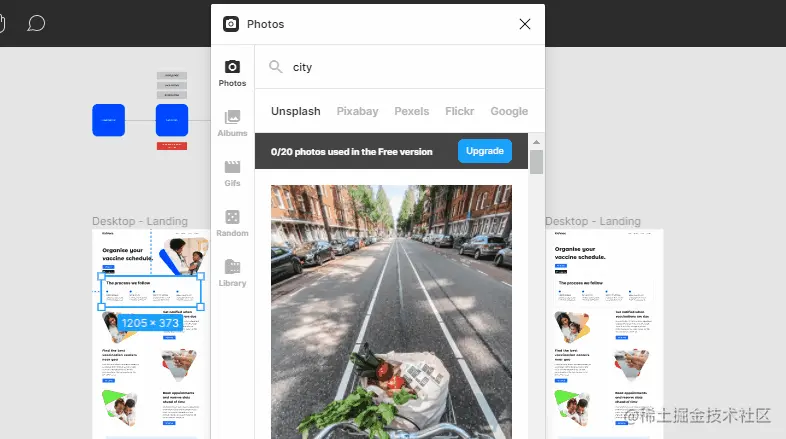Click the search magnifier icon
786x439 pixels.
pos(276,67)
